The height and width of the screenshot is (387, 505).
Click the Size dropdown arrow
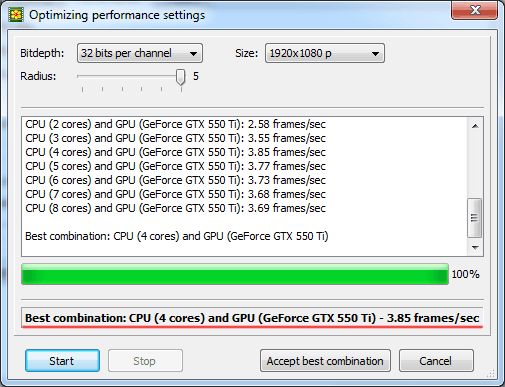pyautogui.click(x=375, y=54)
